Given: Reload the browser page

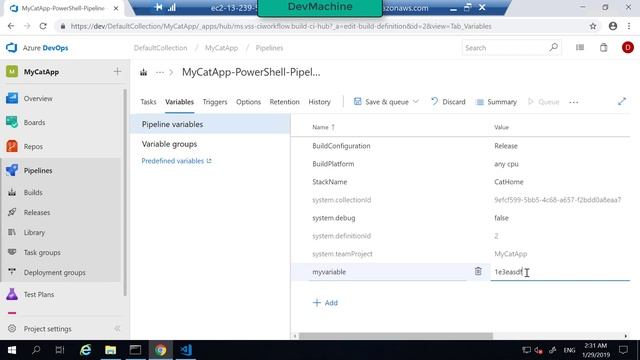Looking at the screenshot, I should tap(43, 26).
